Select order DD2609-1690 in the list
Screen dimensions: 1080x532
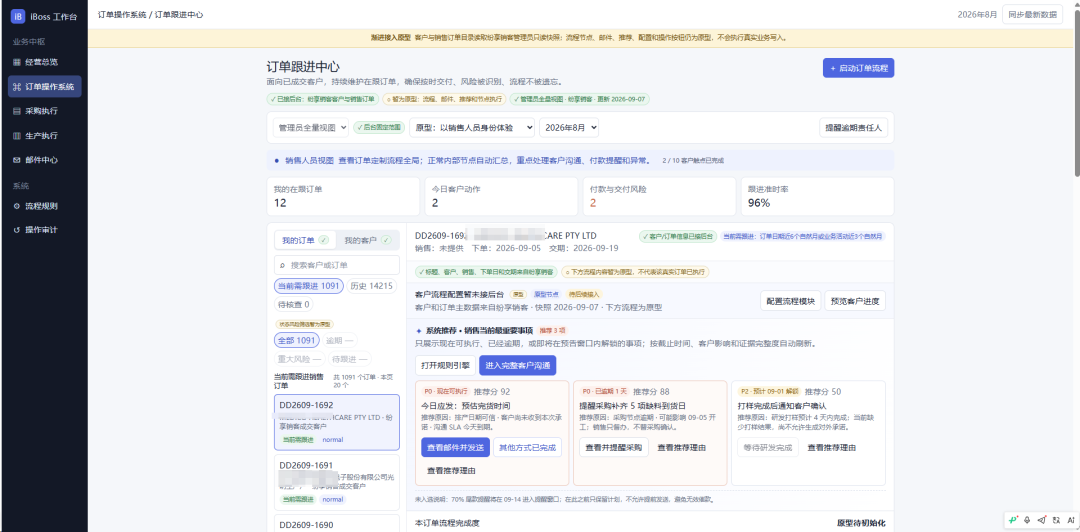pos(337,524)
